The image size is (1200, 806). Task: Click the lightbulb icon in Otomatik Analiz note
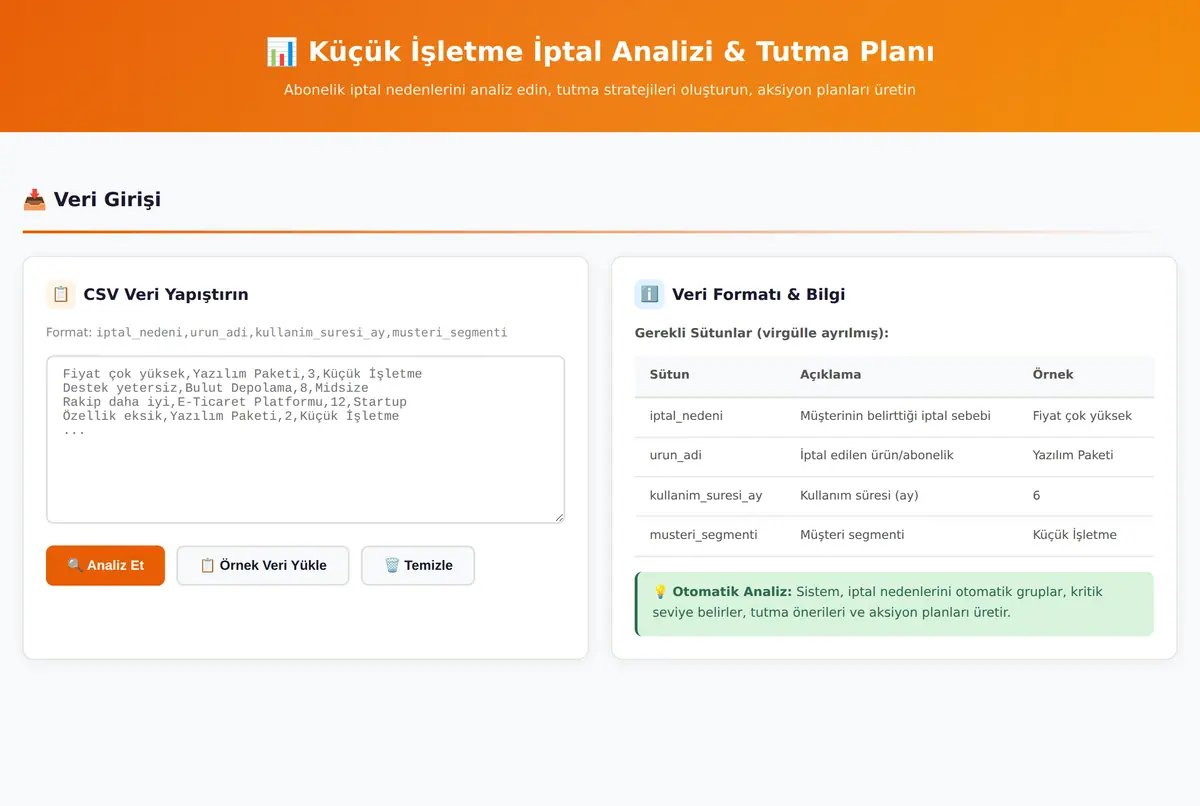tap(660, 592)
